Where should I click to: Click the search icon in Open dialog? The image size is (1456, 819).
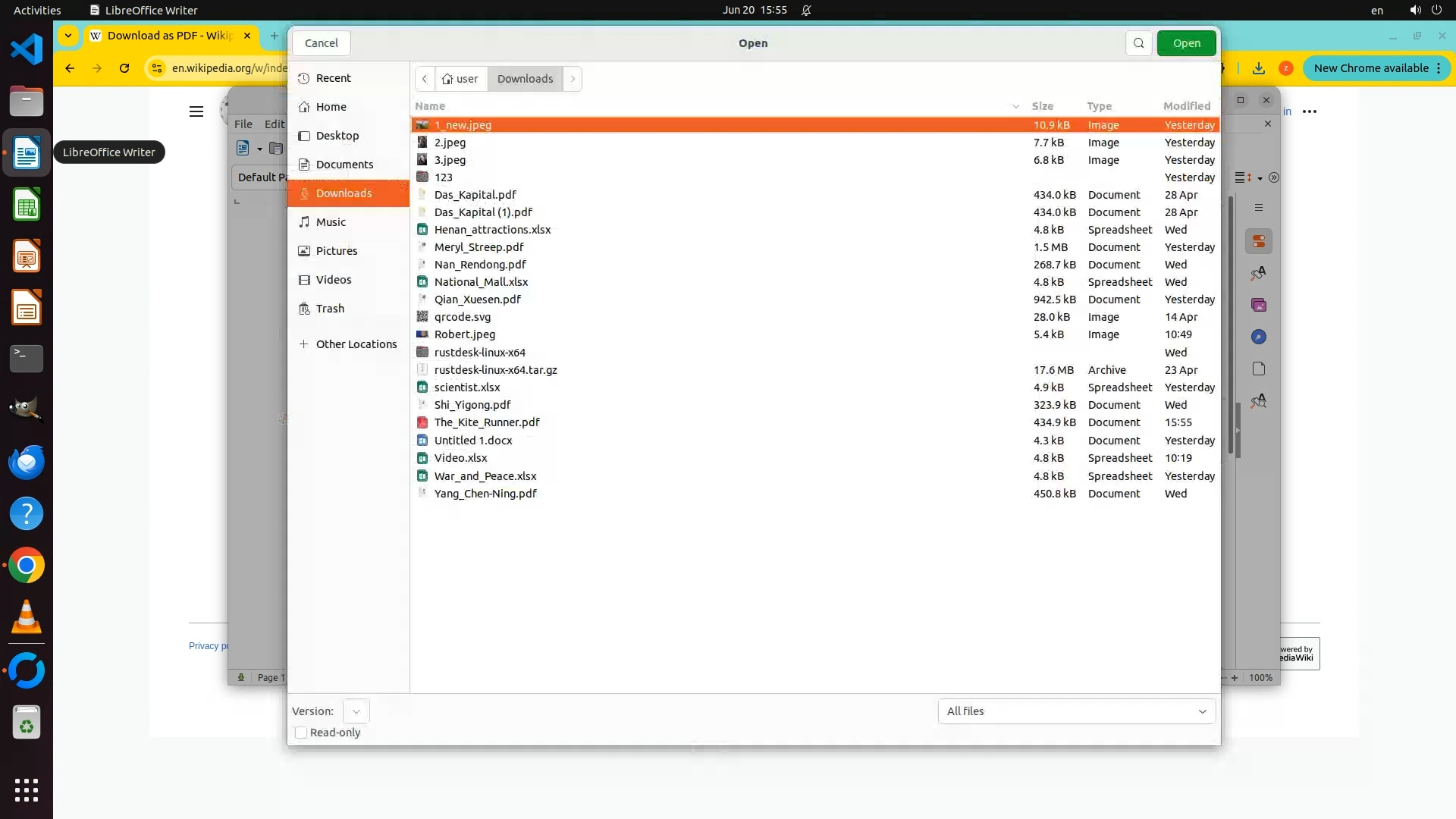(x=1138, y=43)
